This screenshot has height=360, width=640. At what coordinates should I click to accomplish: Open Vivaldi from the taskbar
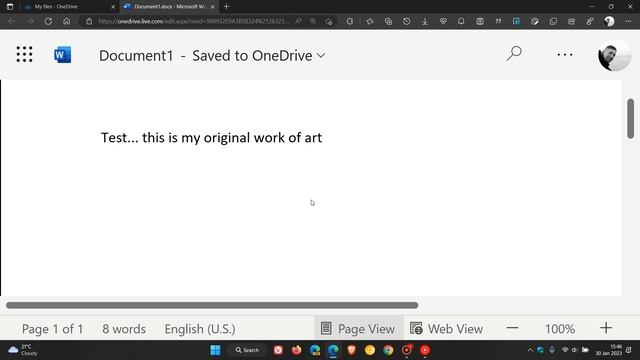(278, 350)
